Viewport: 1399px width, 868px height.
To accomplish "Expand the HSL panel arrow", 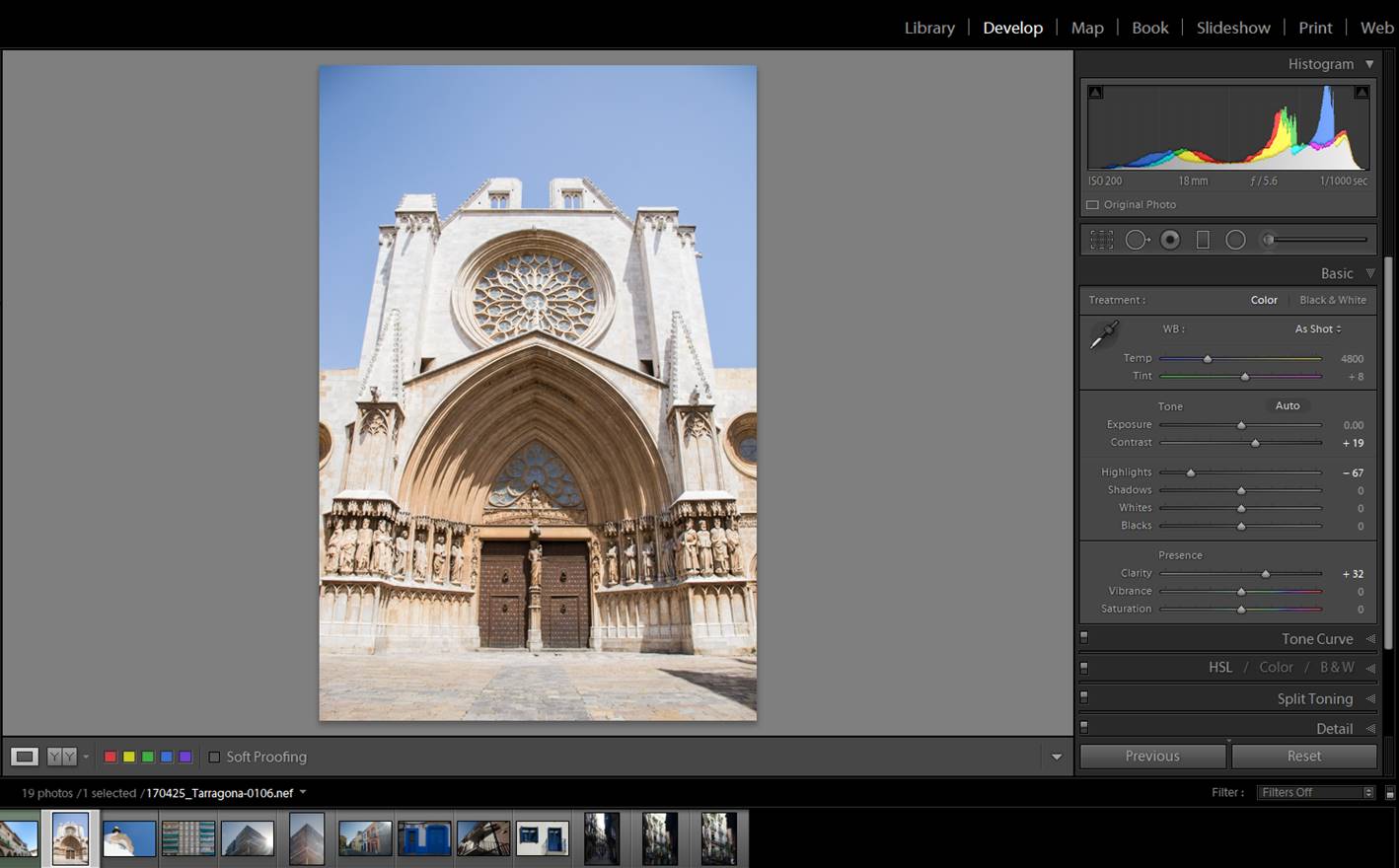I will click(x=1370, y=668).
